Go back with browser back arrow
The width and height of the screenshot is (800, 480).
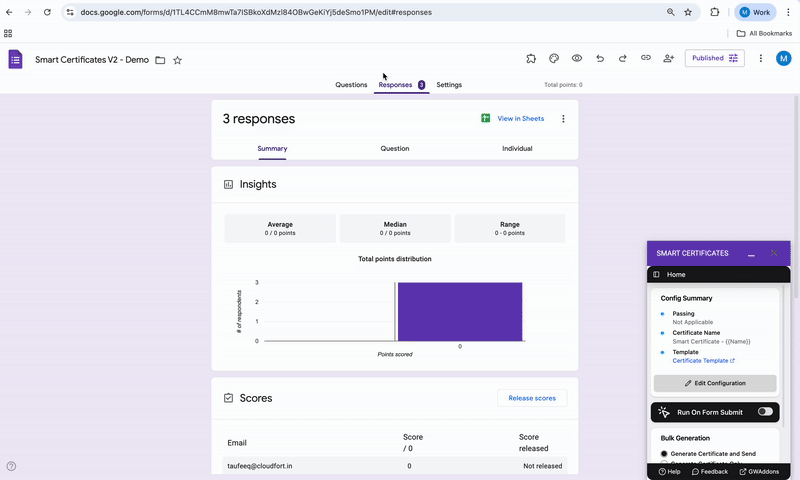pos(9,12)
